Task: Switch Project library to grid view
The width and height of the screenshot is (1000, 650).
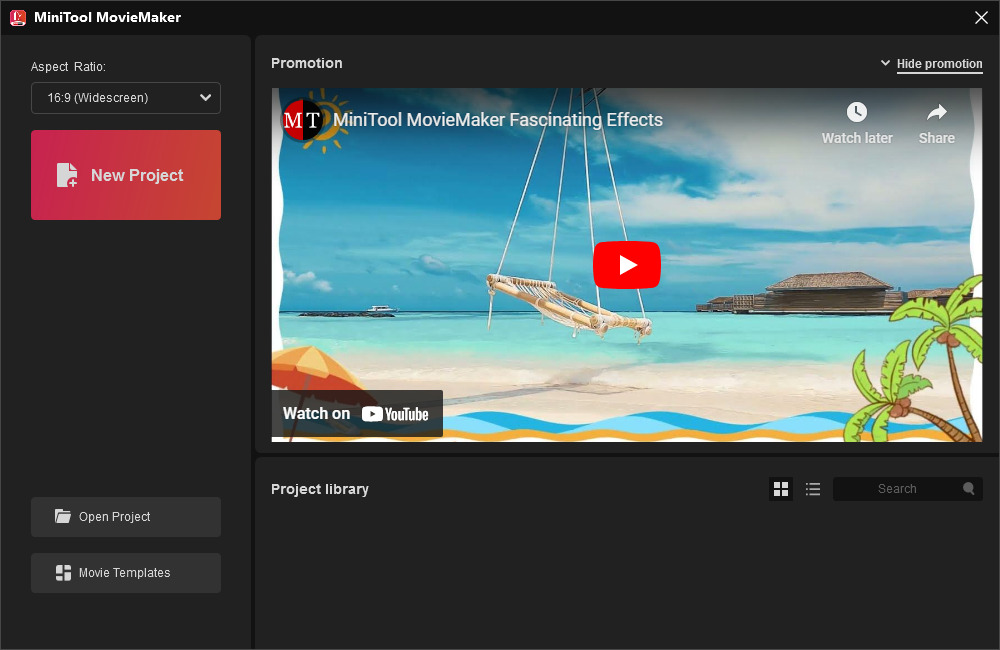Action: [781, 489]
